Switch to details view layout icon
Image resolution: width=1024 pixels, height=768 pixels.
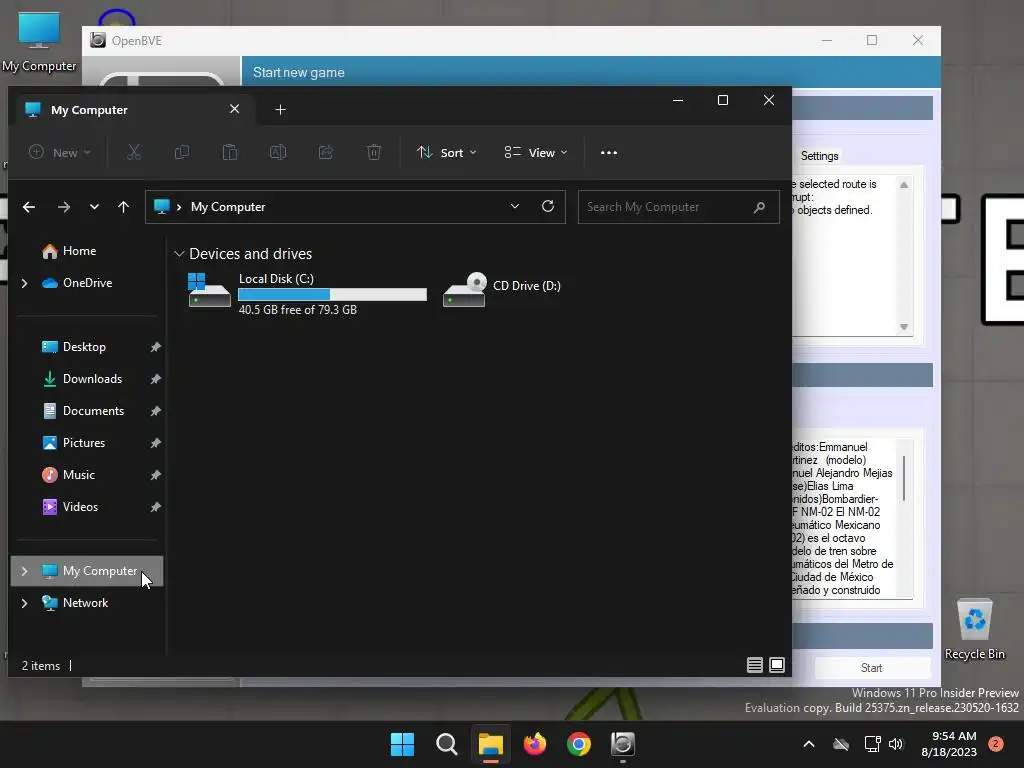(x=754, y=665)
